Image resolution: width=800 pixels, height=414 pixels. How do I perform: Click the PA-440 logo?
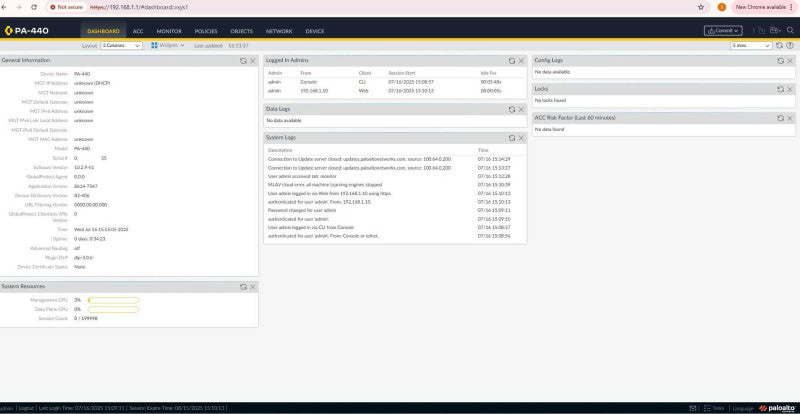[x=27, y=31]
